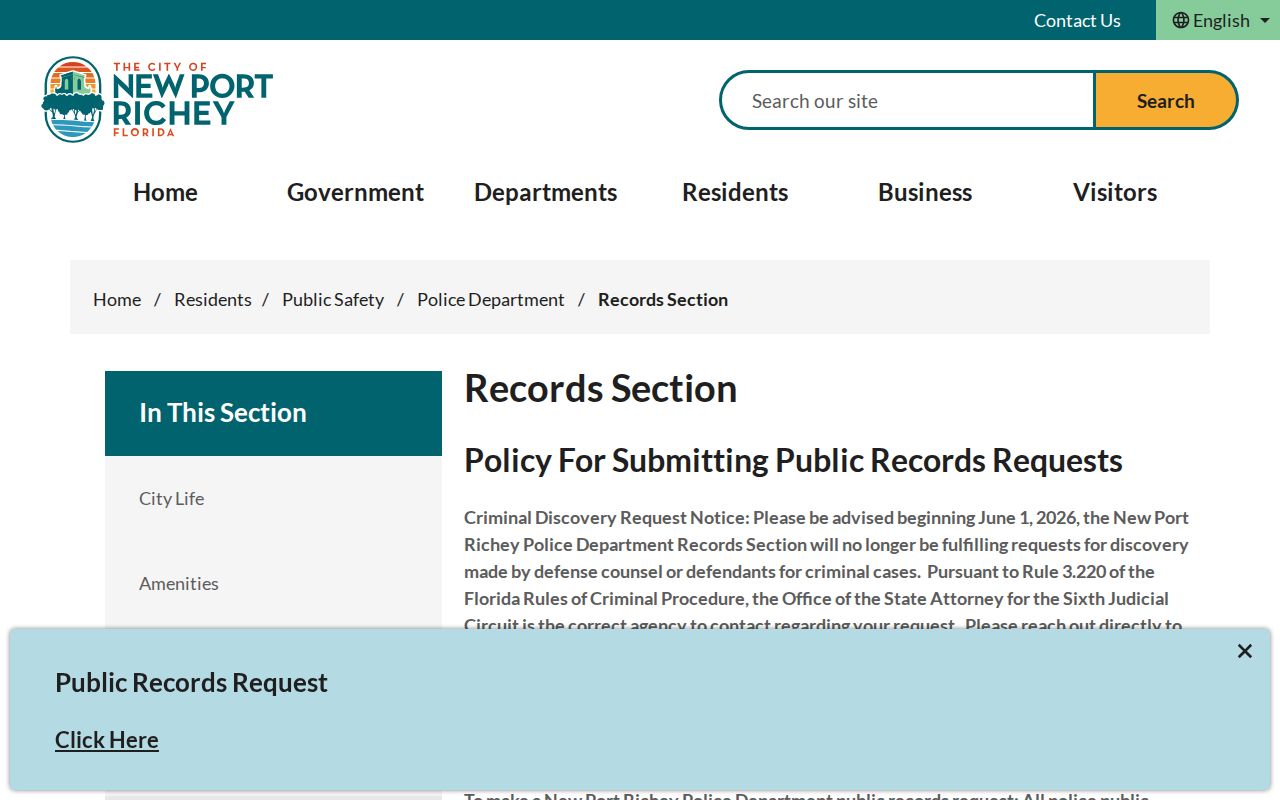
Task: Open the Home menu item
Action: pos(165,192)
